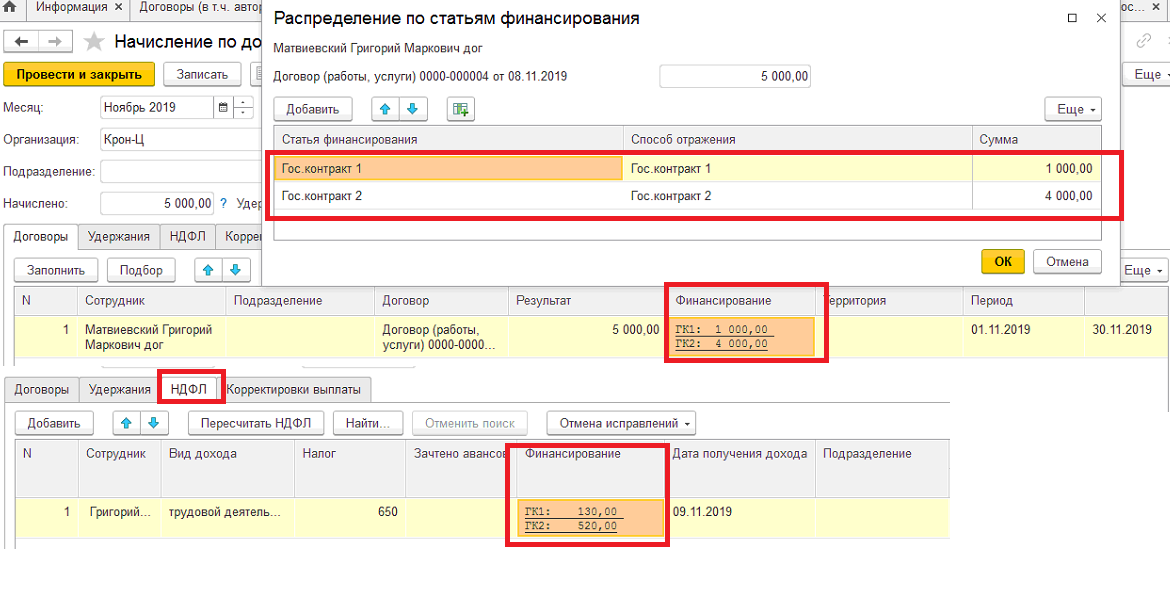Click the home icon in the tab bar

click(10, 9)
